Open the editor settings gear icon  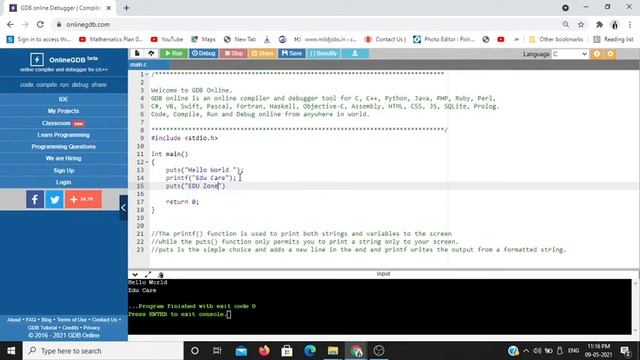click(x=610, y=54)
